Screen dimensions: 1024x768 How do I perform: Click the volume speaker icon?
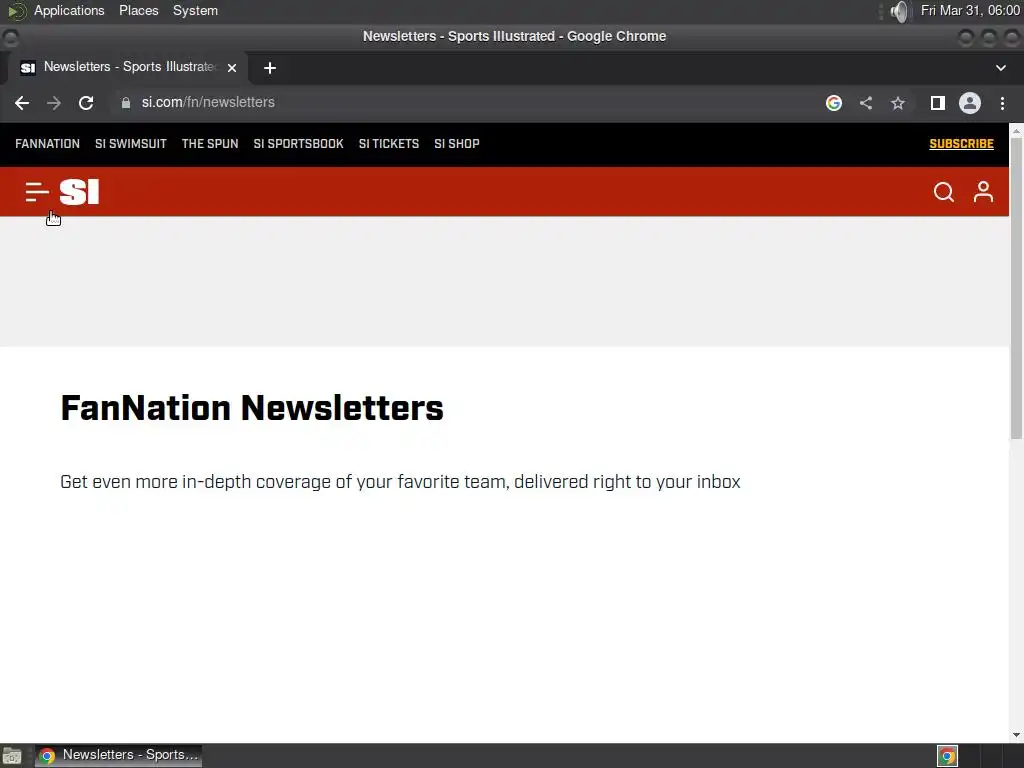point(899,11)
